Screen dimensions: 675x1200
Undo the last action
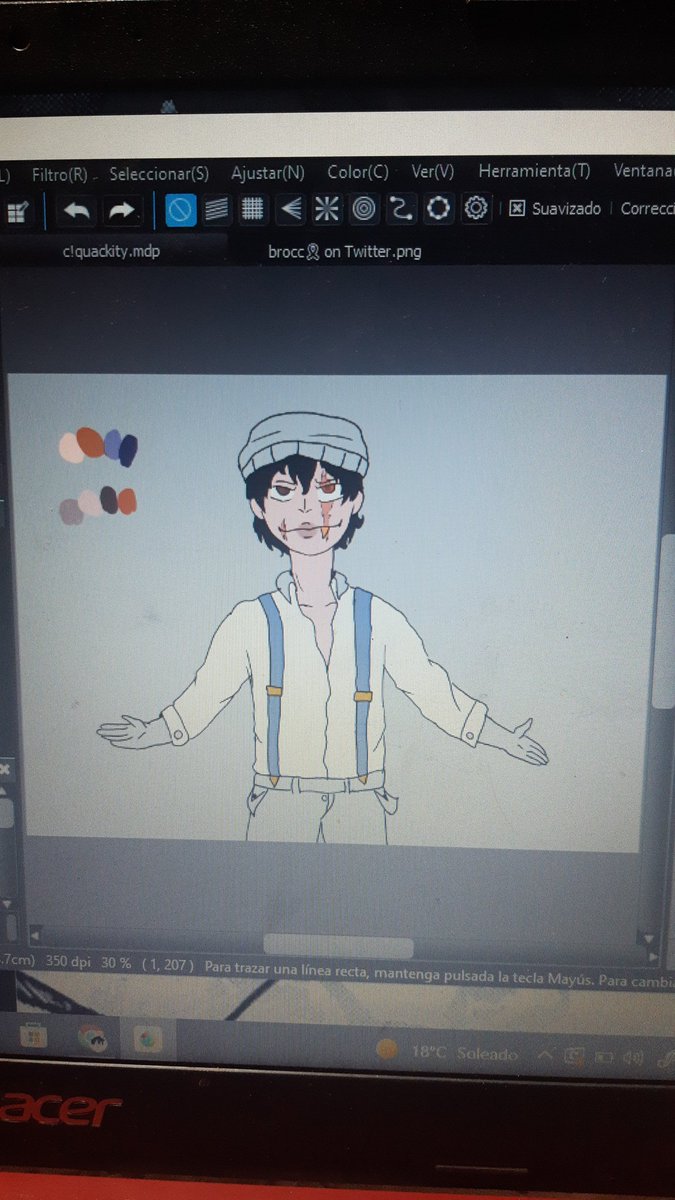(78, 210)
